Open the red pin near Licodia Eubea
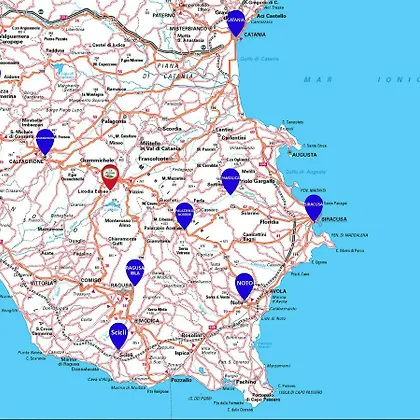Image resolution: width=420 pixels, height=420 pixels. click(x=110, y=177)
